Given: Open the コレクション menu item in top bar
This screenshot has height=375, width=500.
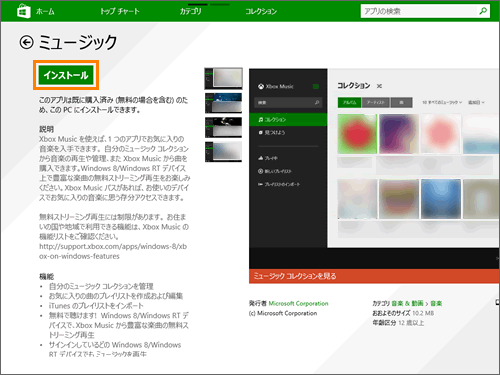Looking at the screenshot, I should click(x=261, y=11).
